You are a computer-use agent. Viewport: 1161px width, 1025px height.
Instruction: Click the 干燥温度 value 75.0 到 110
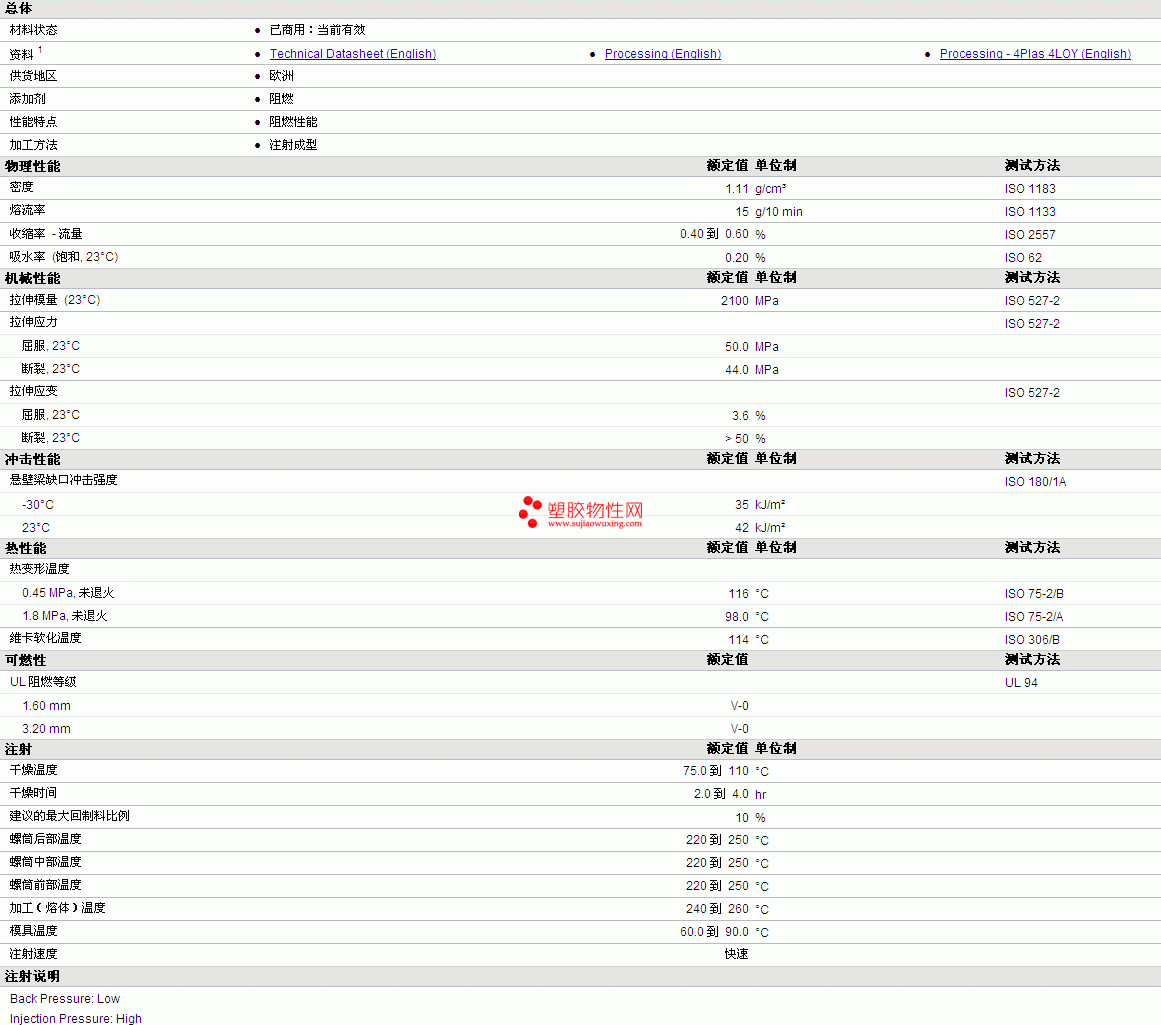(716, 771)
